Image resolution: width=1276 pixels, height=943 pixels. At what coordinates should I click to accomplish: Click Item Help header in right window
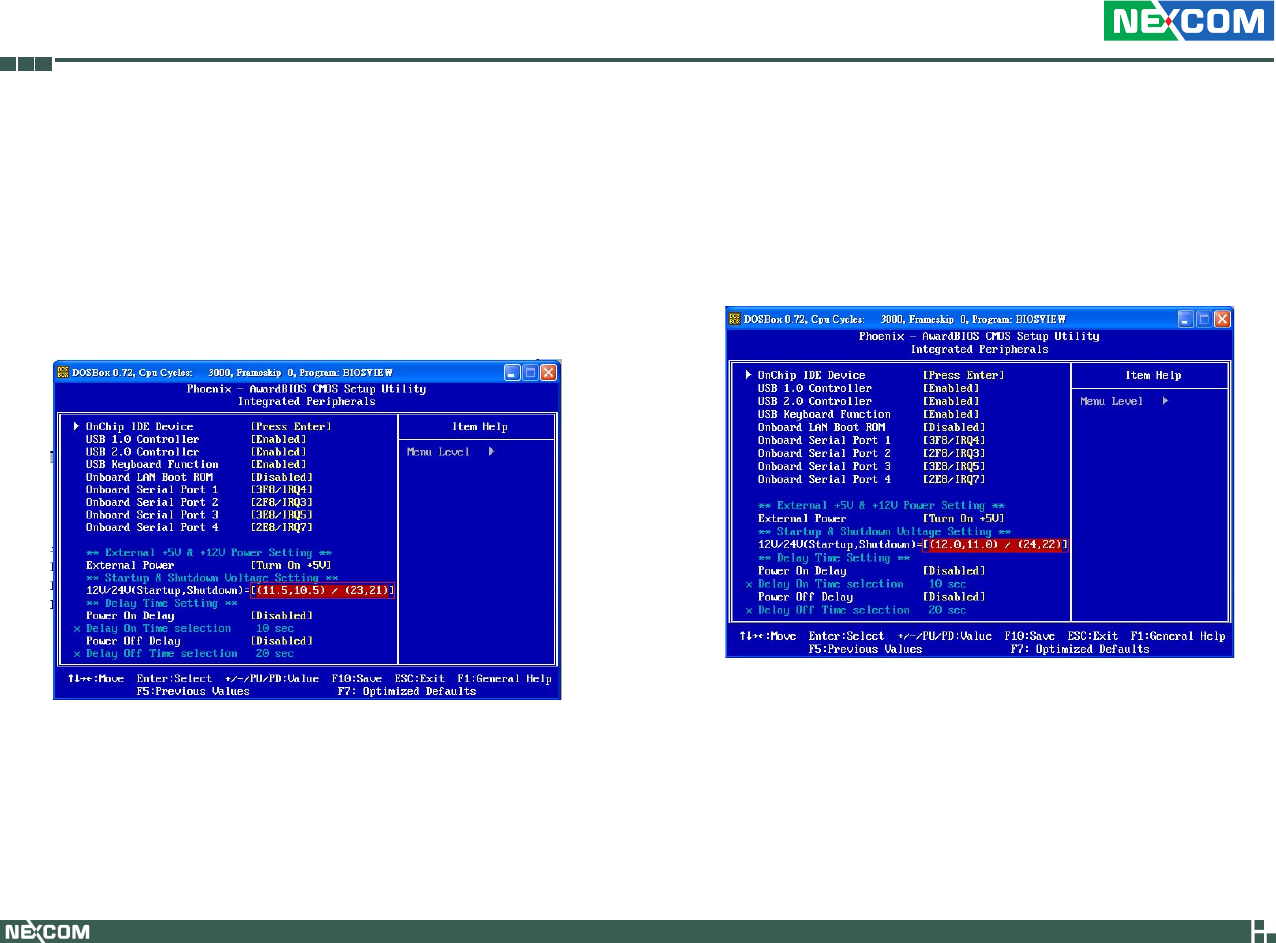coord(1153,376)
